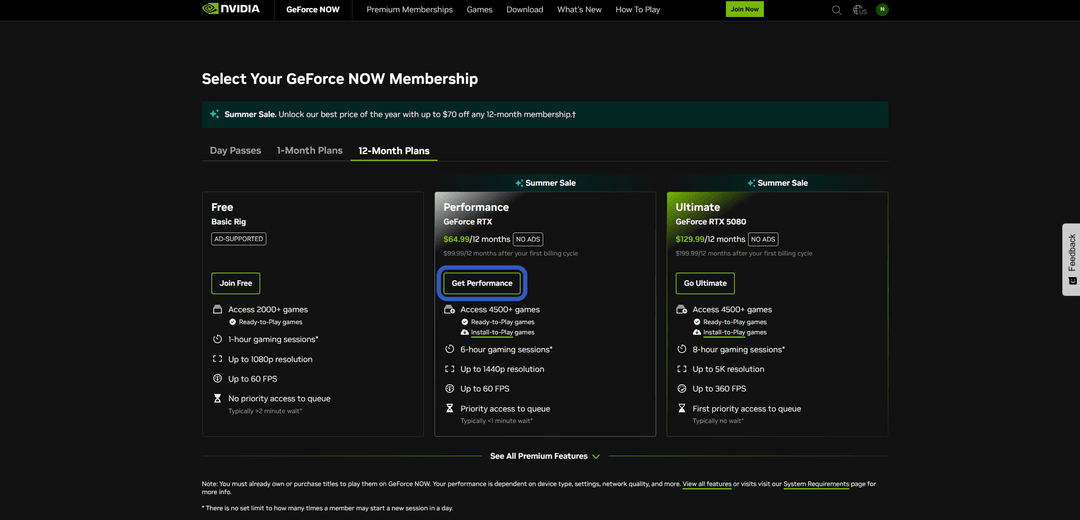Screen dimensions: 1080x520
Task: Switch to 1-Month Plans tab
Action: point(310,150)
